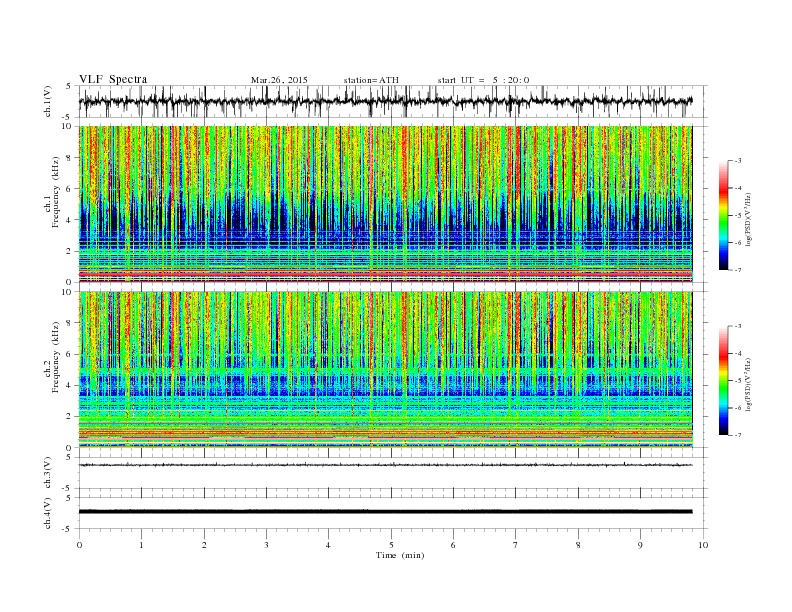Click the "ch.1(V)" waveform axis label
The width and height of the screenshot is (792, 612).
click(48, 101)
